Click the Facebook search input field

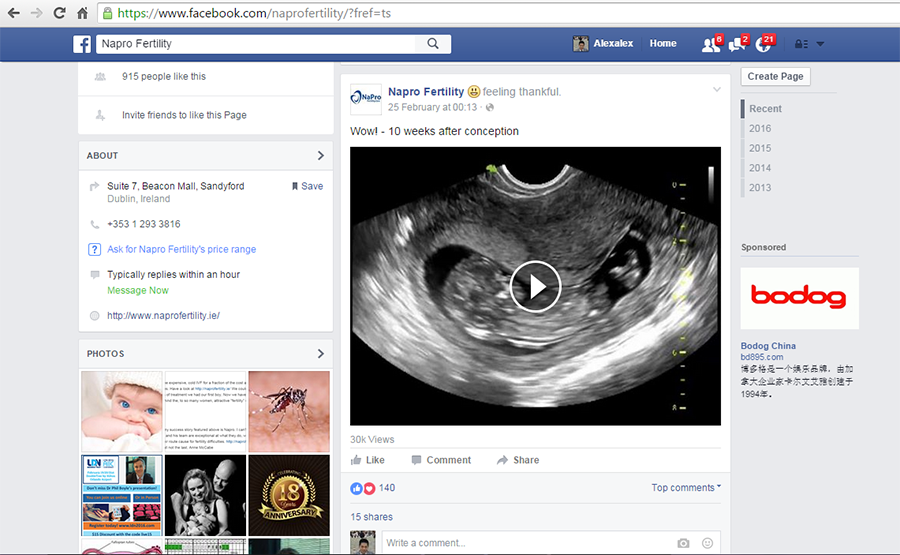click(255, 44)
